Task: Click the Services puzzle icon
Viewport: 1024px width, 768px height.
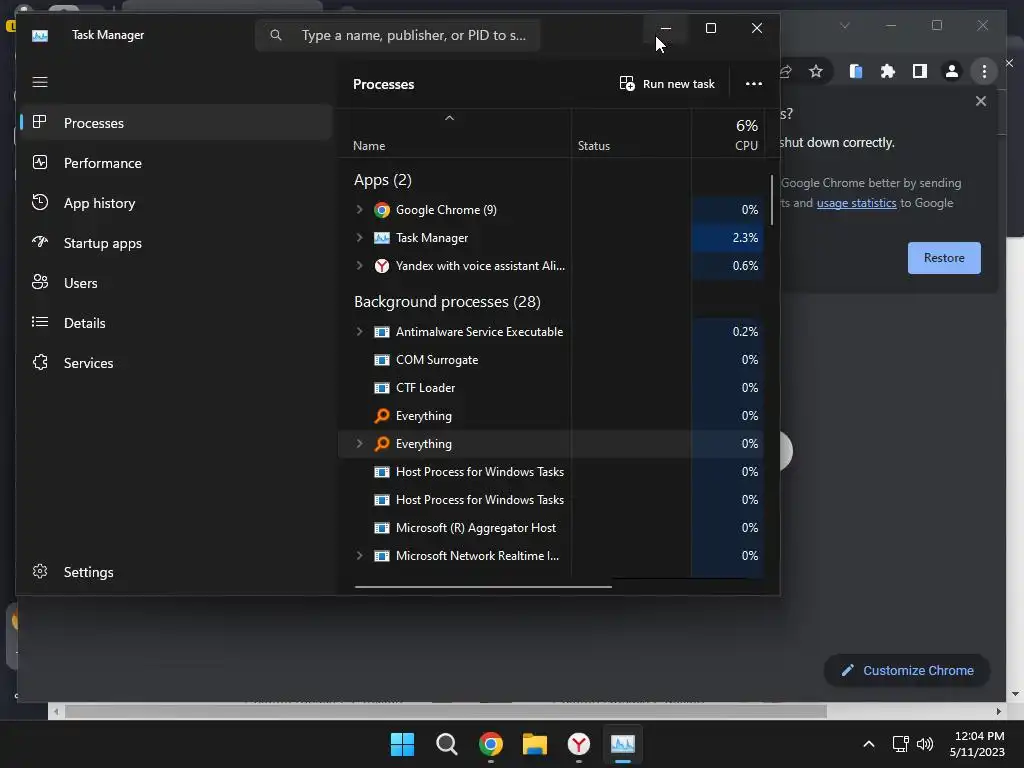Action: click(x=40, y=362)
